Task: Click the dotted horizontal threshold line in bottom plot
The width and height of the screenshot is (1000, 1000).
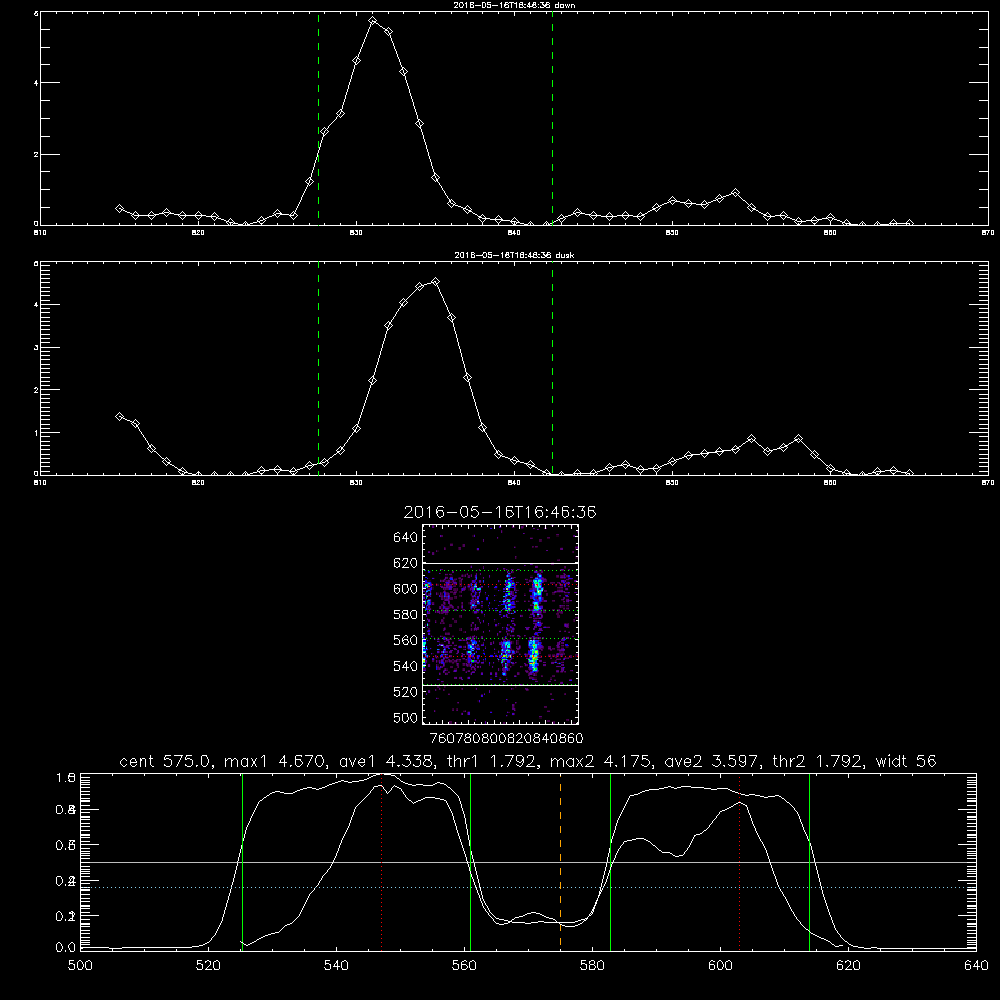Action: click(528, 887)
